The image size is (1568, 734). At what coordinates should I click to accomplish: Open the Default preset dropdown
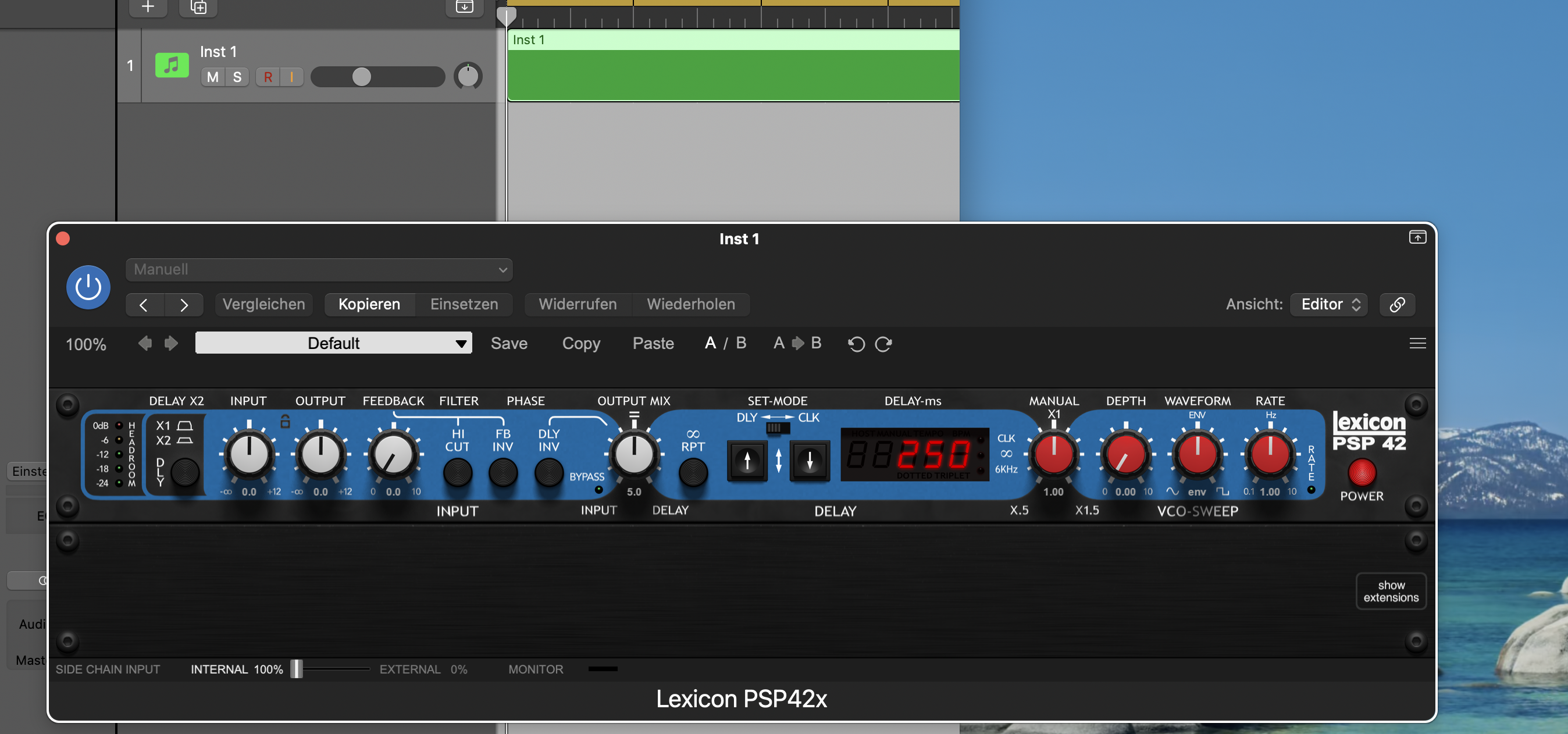(334, 343)
